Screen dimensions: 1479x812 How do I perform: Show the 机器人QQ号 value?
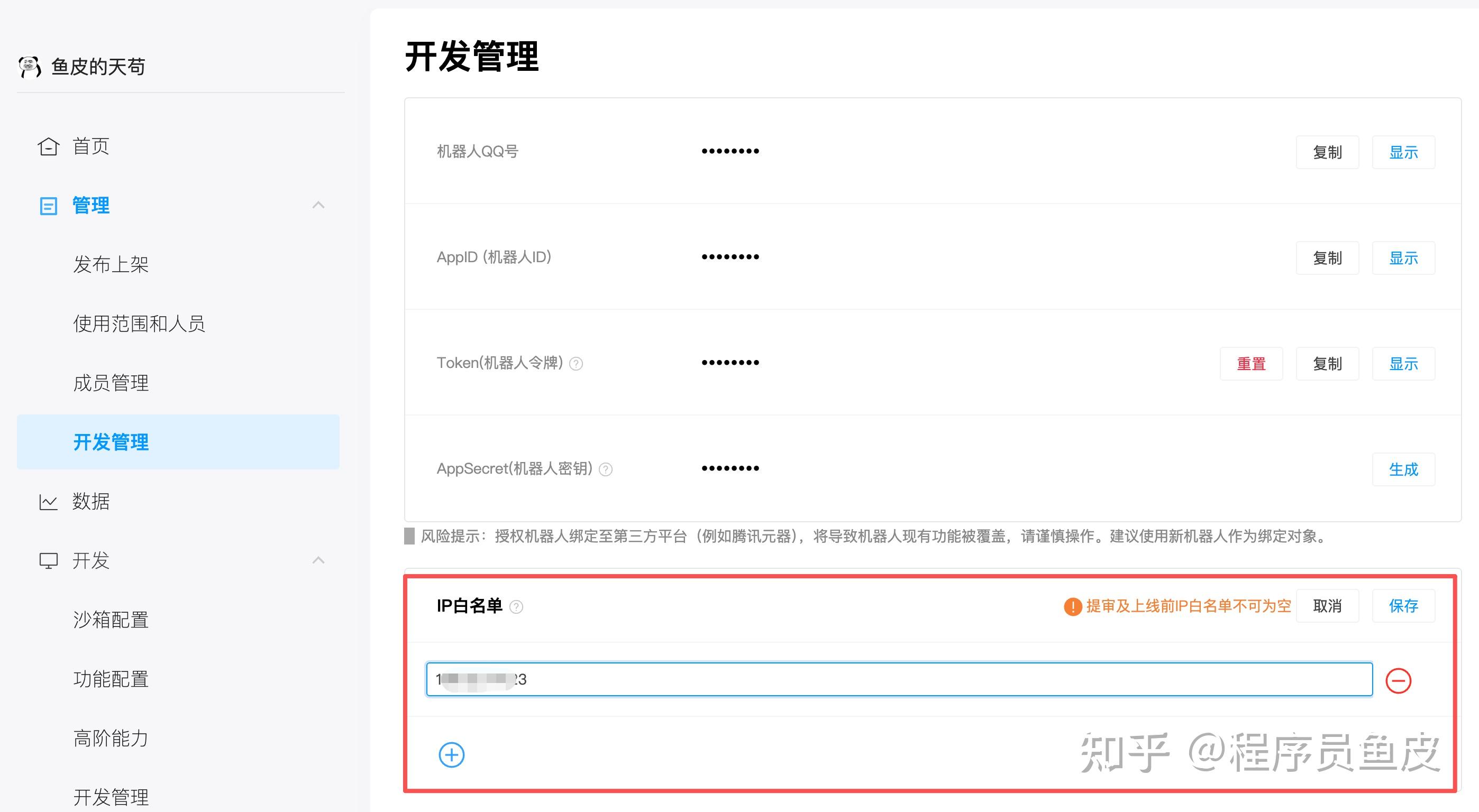click(x=1403, y=152)
